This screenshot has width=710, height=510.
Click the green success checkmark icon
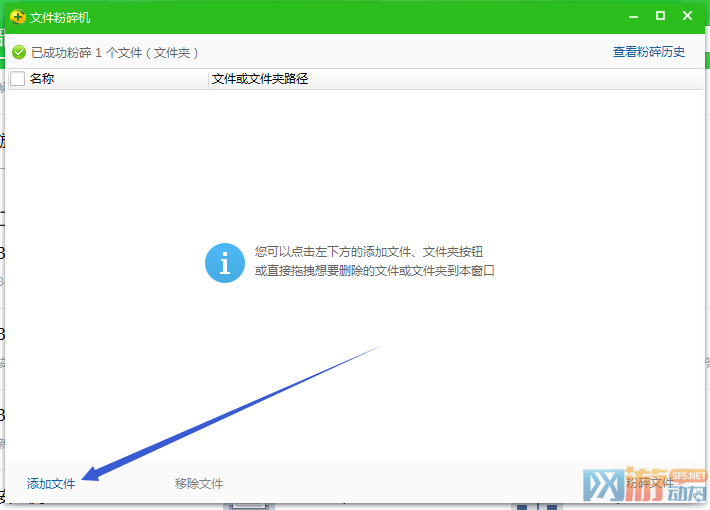tap(19, 52)
